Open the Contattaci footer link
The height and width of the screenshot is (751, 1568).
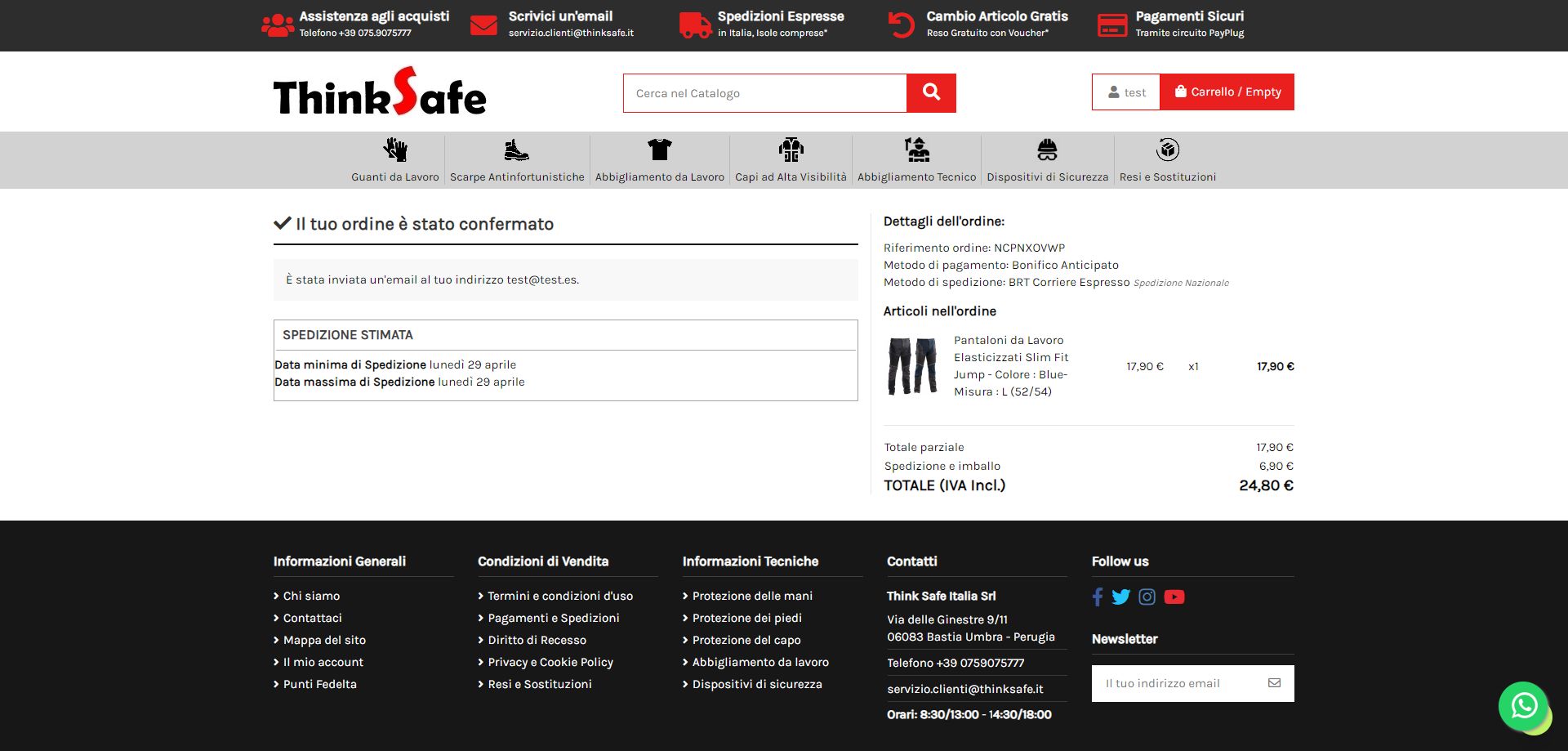(312, 618)
